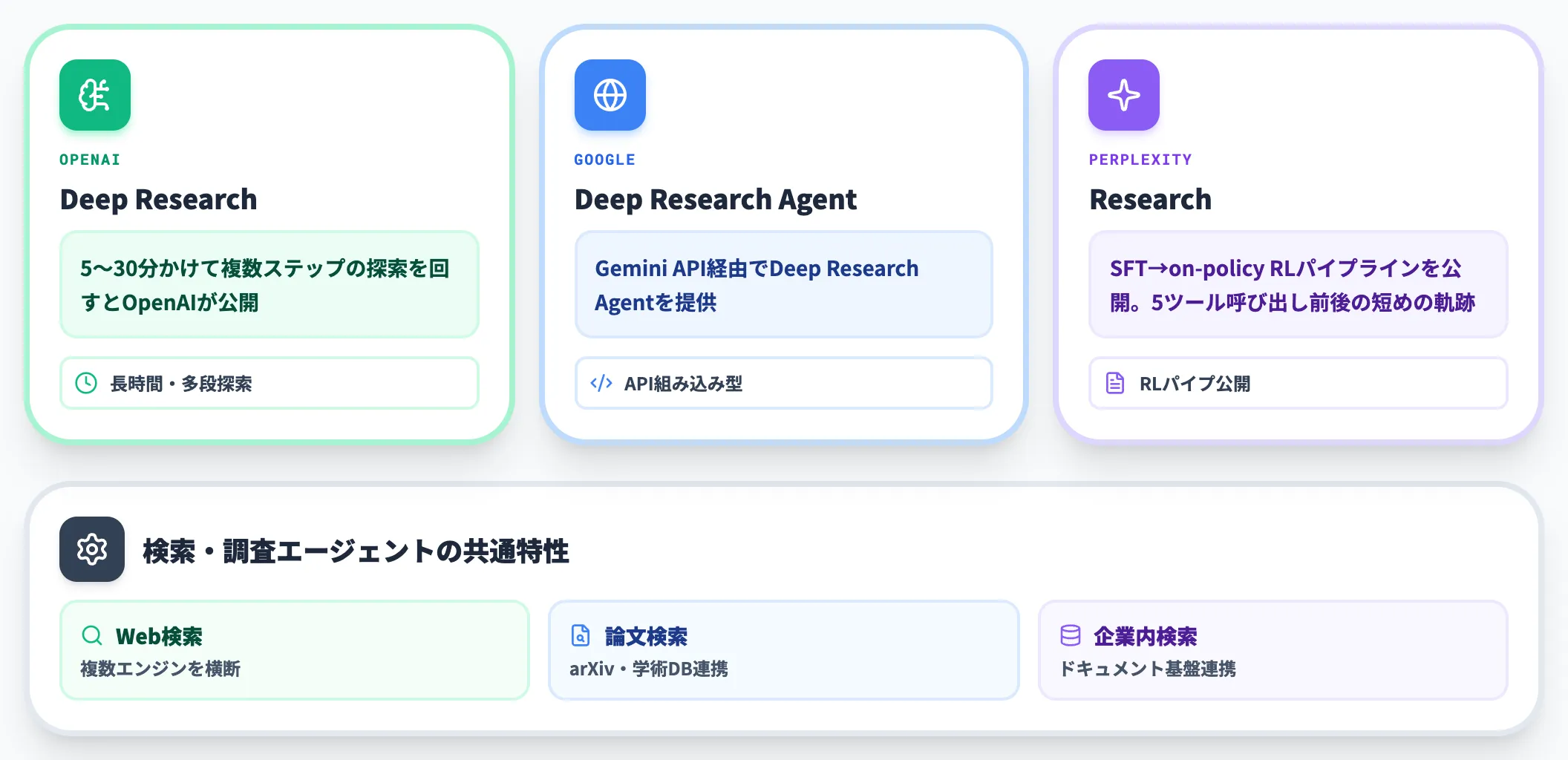The image size is (1568, 760).
Task: Click the PERPLEXITY label
Action: pos(1140,160)
